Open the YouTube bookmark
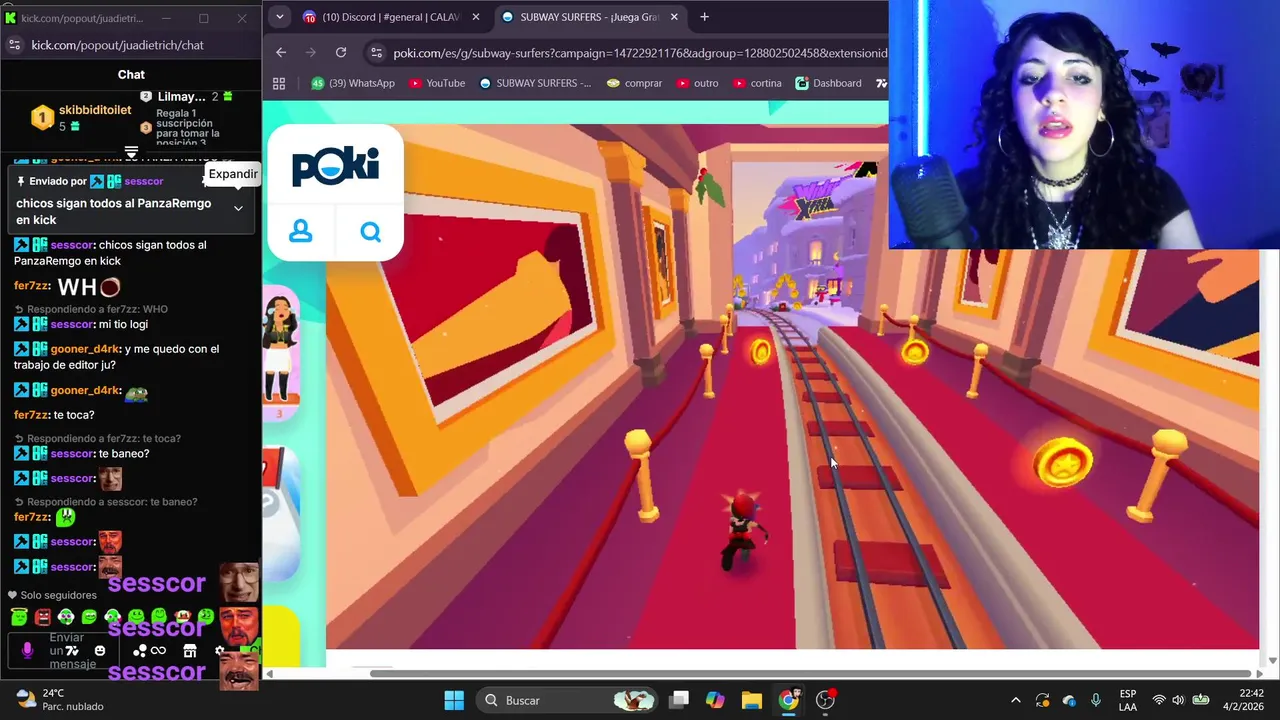This screenshot has width=1280, height=720. click(436, 83)
